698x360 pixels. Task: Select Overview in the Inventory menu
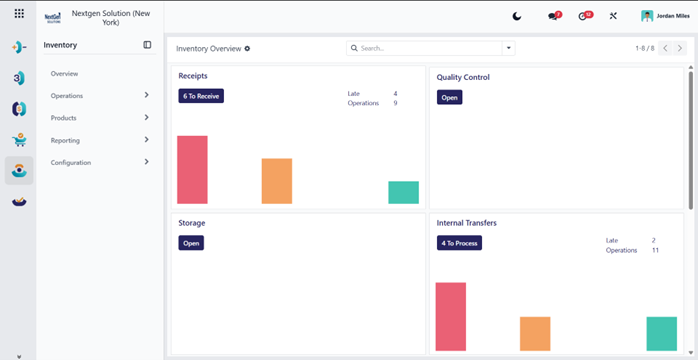(64, 73)
